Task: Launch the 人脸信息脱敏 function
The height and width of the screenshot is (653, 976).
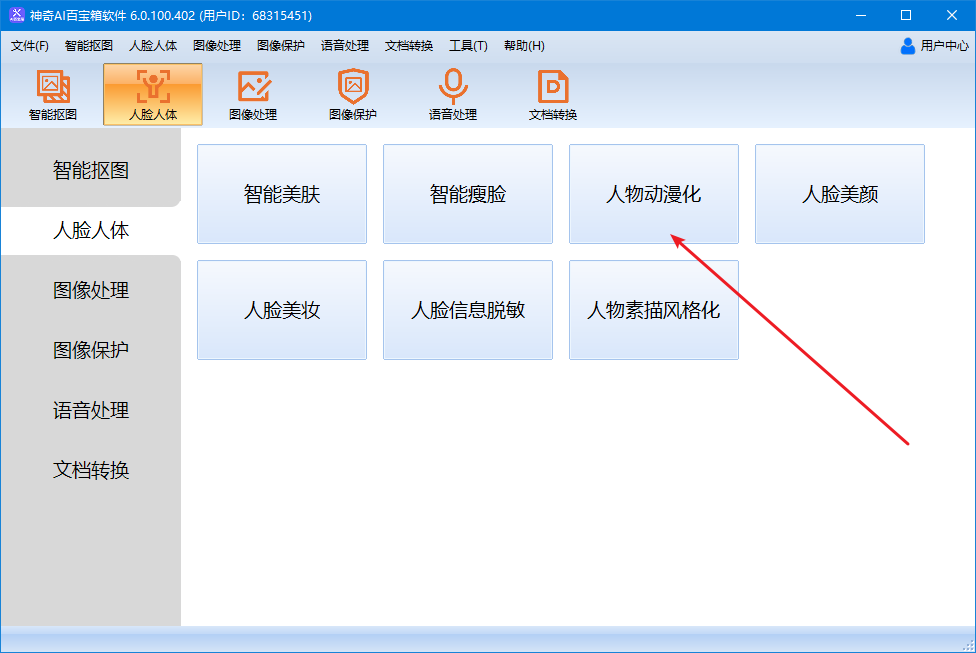Action: pyautogui.click(x=468, y=310)
